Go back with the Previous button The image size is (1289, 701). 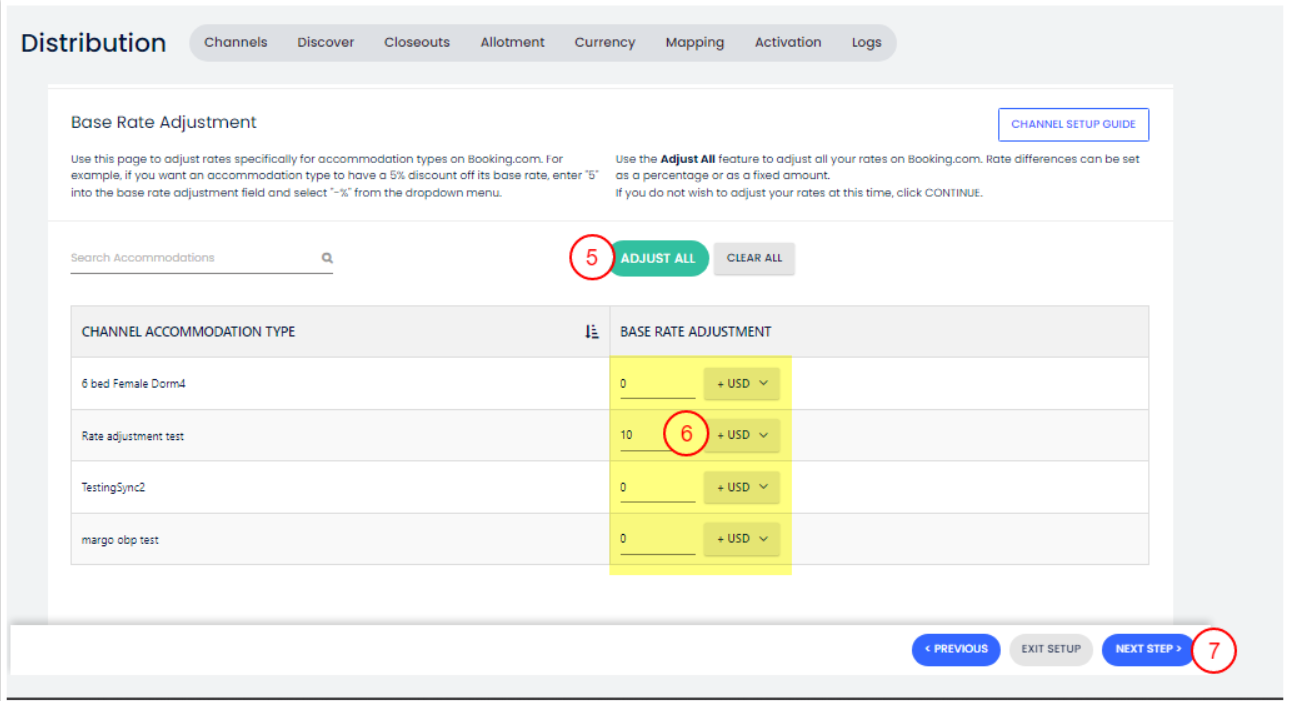[x=955, y=649]
